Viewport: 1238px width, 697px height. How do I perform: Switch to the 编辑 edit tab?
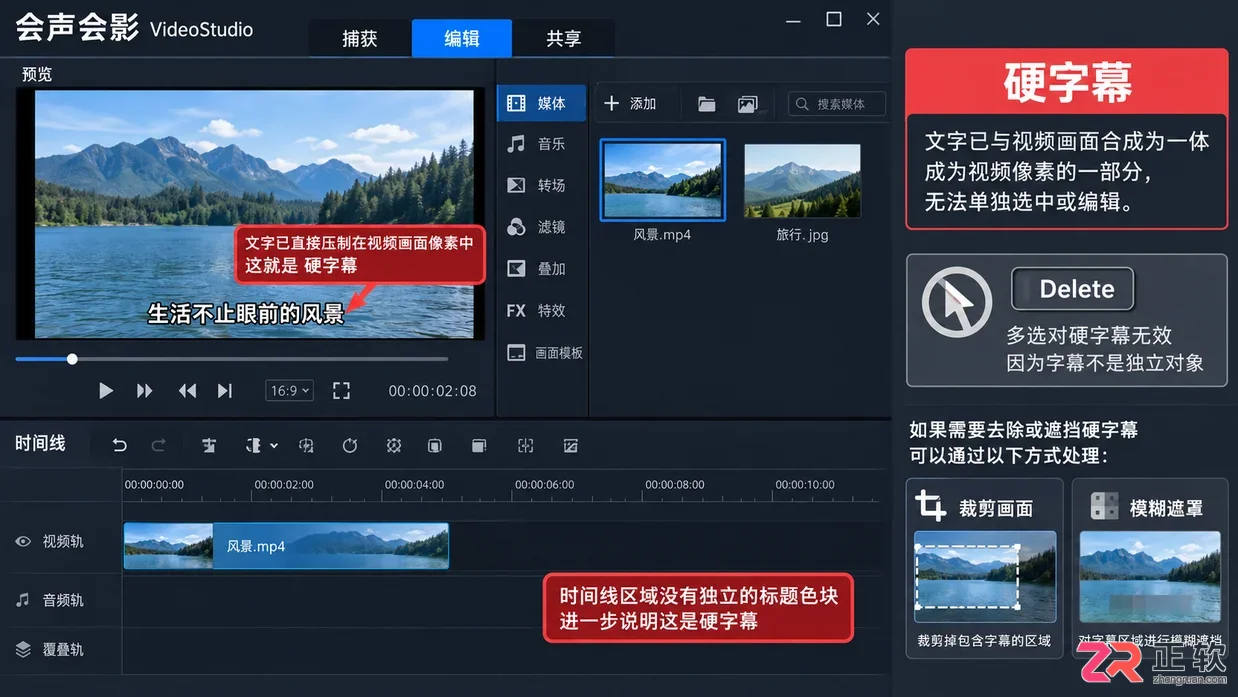click(x=462, y=38)
